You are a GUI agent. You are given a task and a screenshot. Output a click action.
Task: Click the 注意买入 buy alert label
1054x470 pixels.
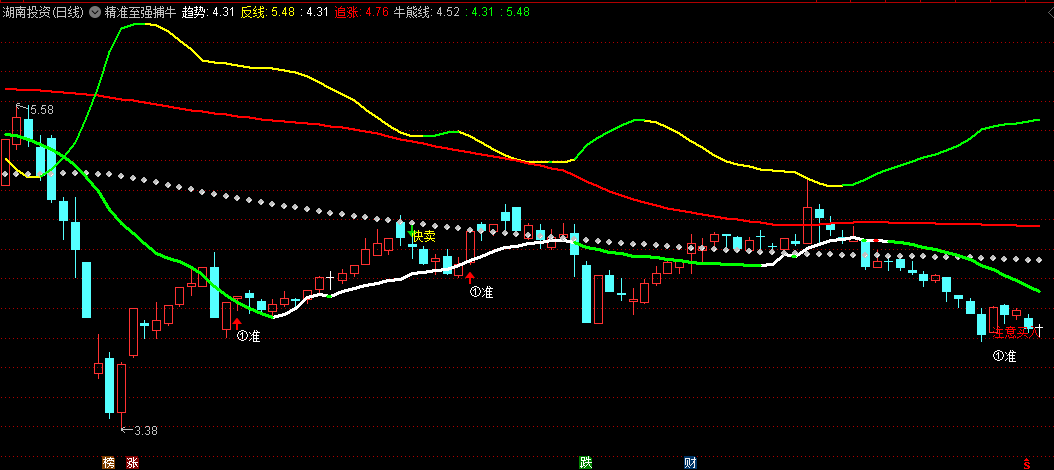(x=1016, y=332)
